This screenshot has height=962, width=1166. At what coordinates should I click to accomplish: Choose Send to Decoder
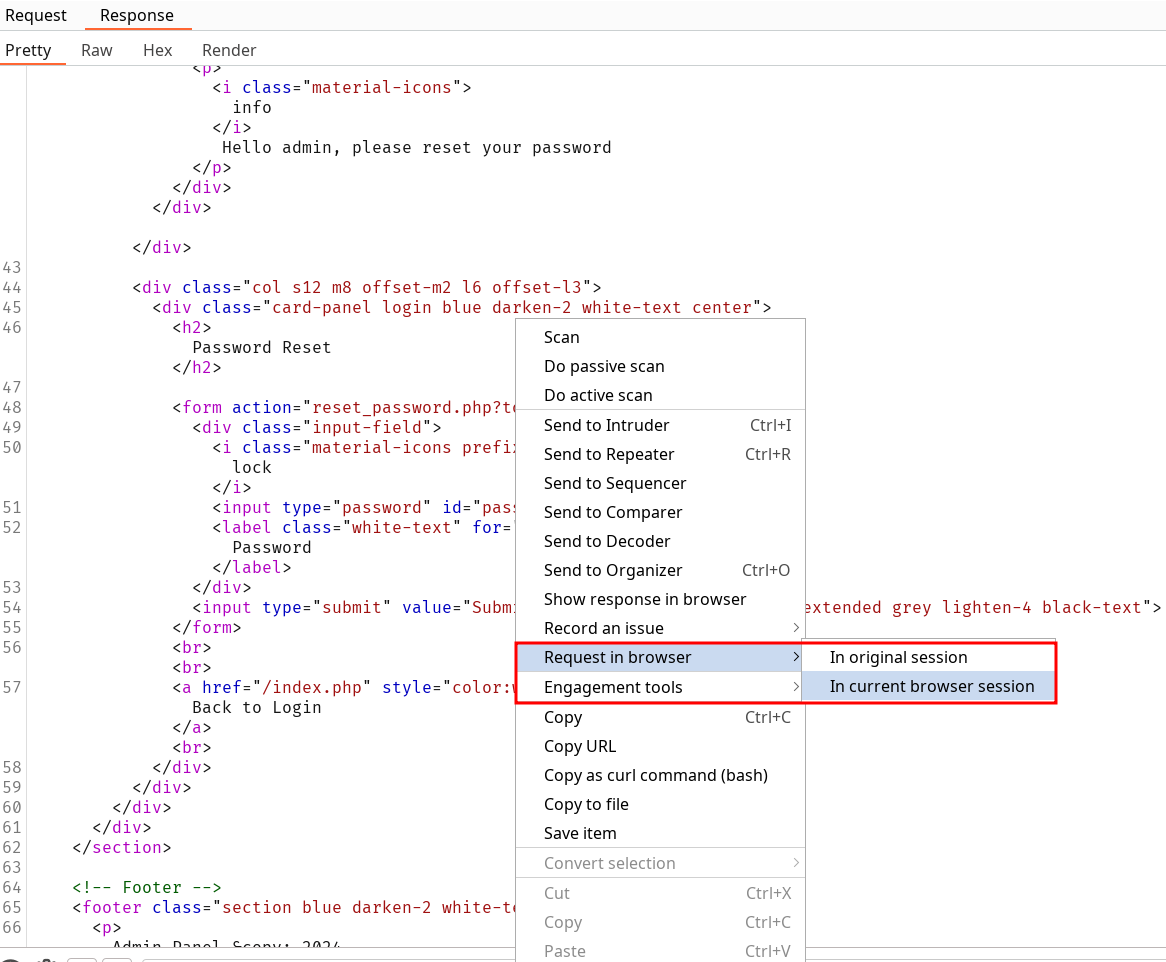607,542
